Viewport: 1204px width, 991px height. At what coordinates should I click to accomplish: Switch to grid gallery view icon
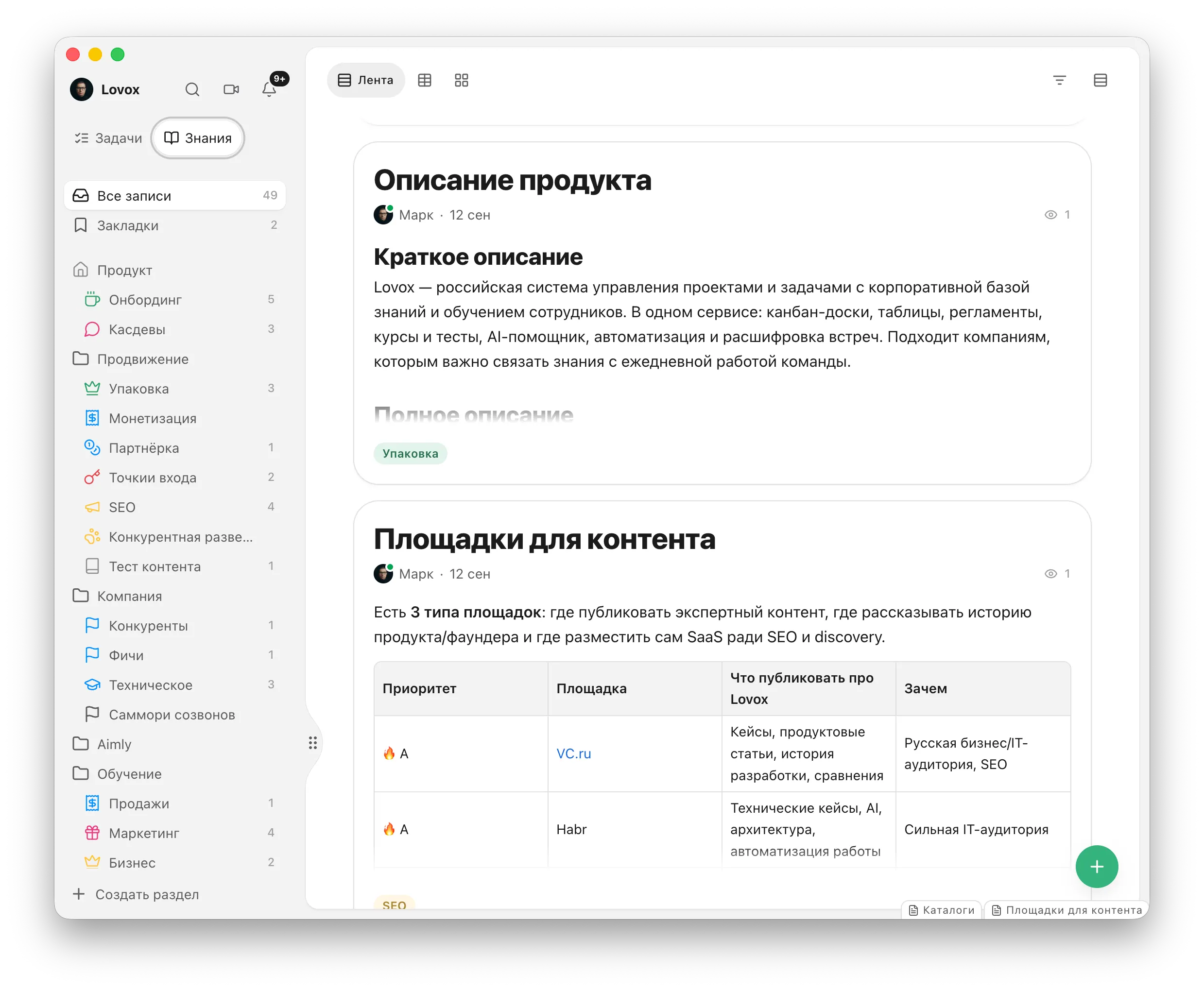point(461,81)
